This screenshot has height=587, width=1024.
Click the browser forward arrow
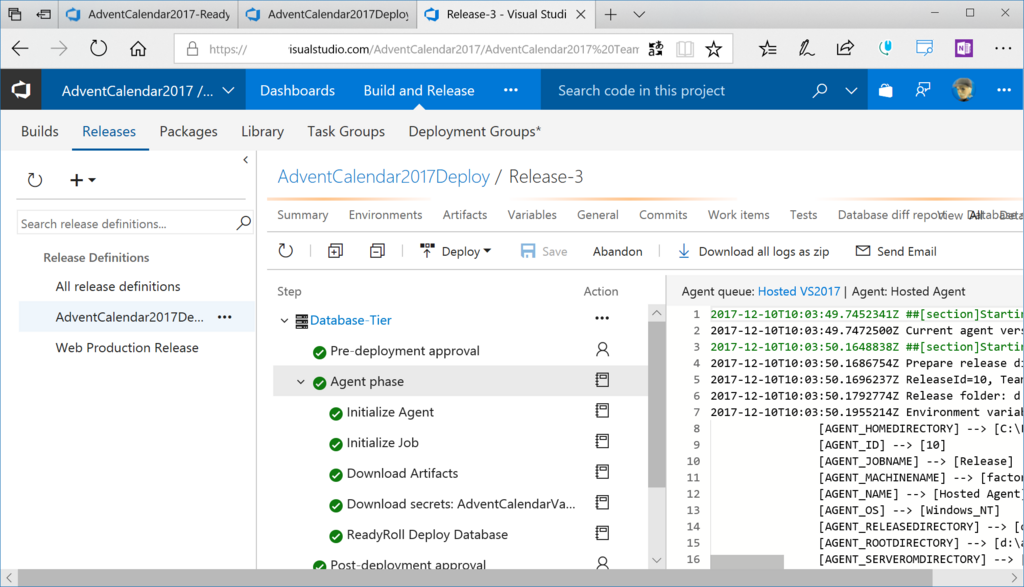pyautogui.click(x=59, y=48)
